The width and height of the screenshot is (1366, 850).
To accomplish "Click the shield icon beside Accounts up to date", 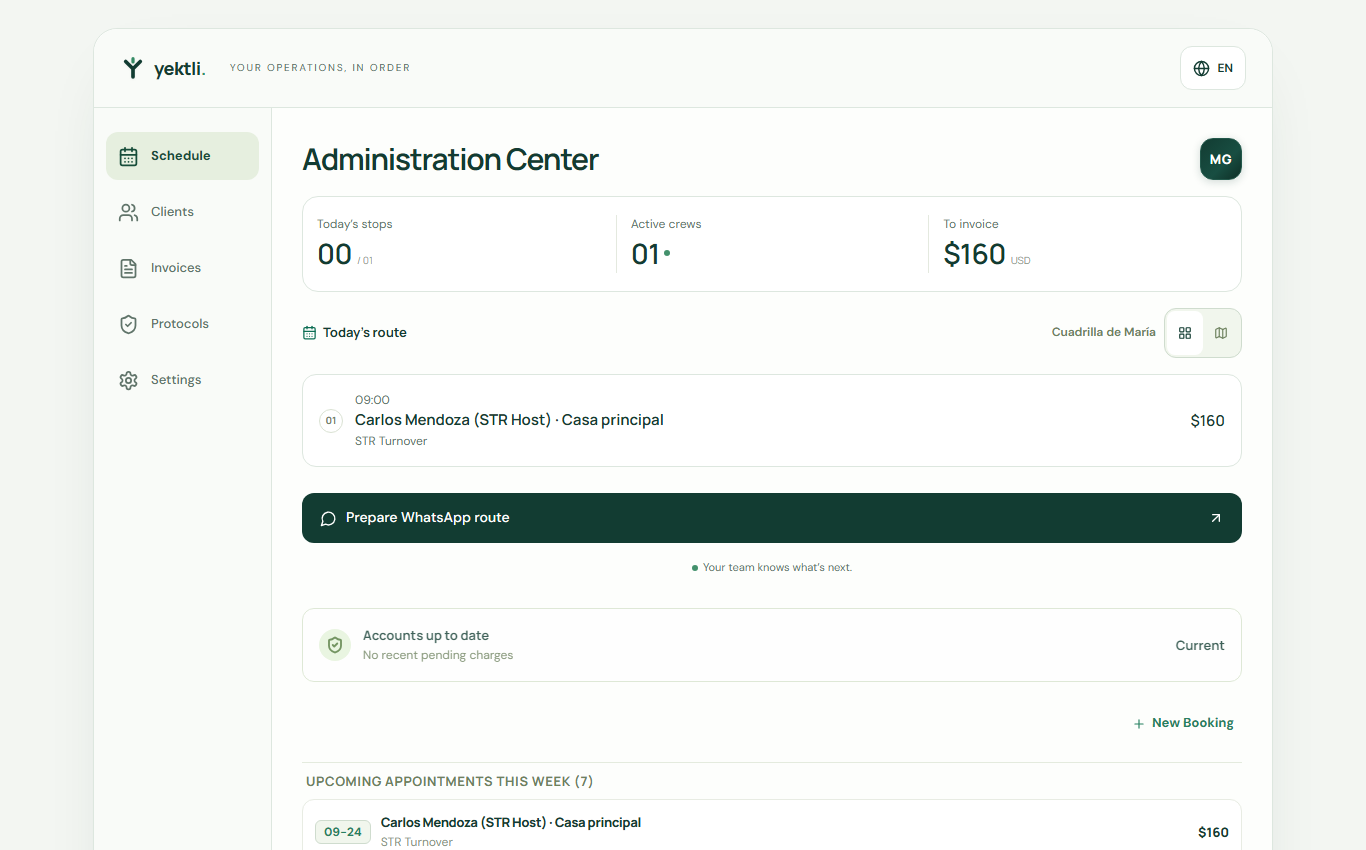I will tap(335, 645).
